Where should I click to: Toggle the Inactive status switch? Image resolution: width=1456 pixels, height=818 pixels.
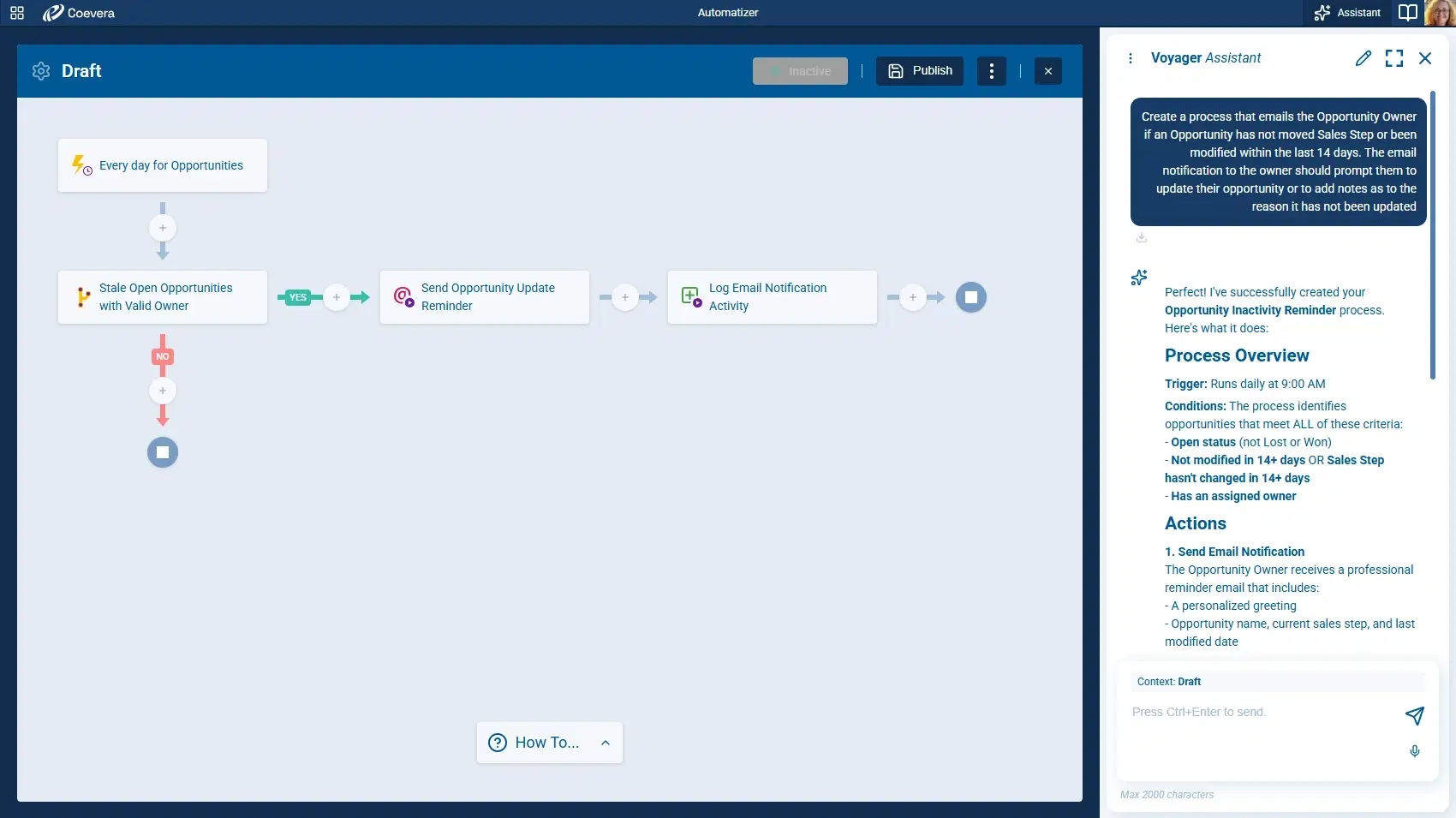[x=800, y=70]
